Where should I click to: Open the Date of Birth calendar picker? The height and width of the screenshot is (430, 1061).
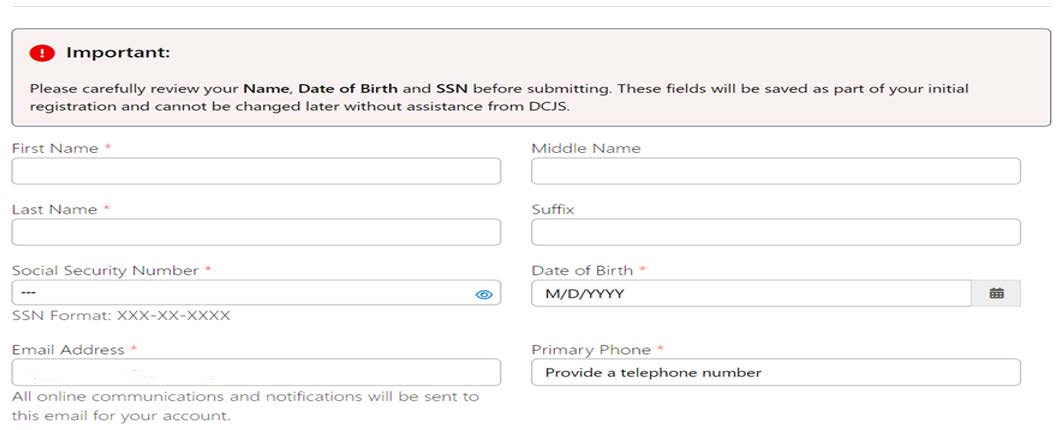tap(996, 293)
